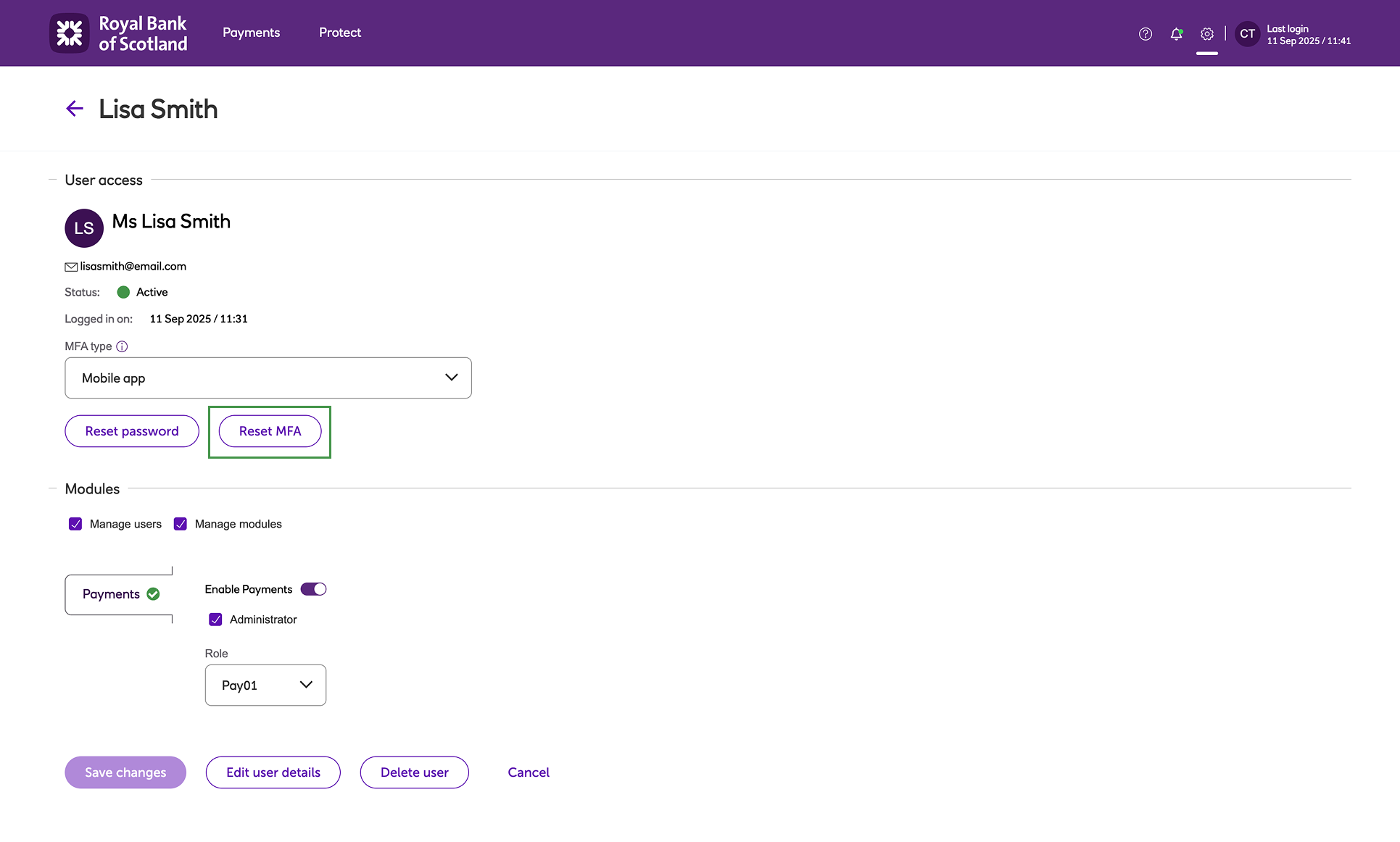Open the notifications bell icon

pyautogui.click(x=1176, y=34)
